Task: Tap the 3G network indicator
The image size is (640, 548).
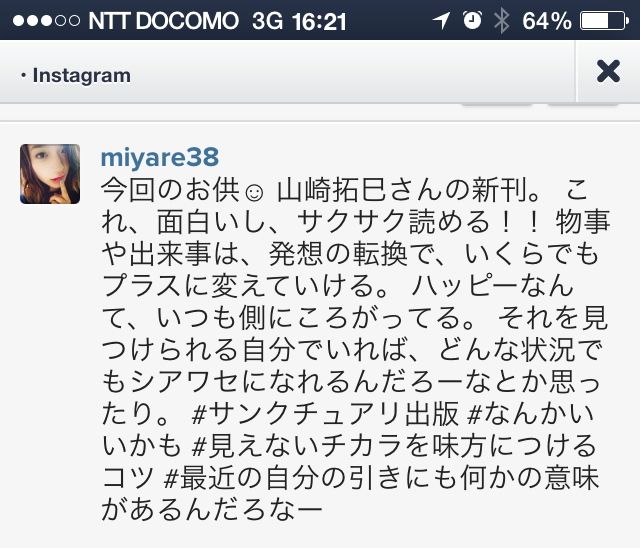Action: pos(267,21)
